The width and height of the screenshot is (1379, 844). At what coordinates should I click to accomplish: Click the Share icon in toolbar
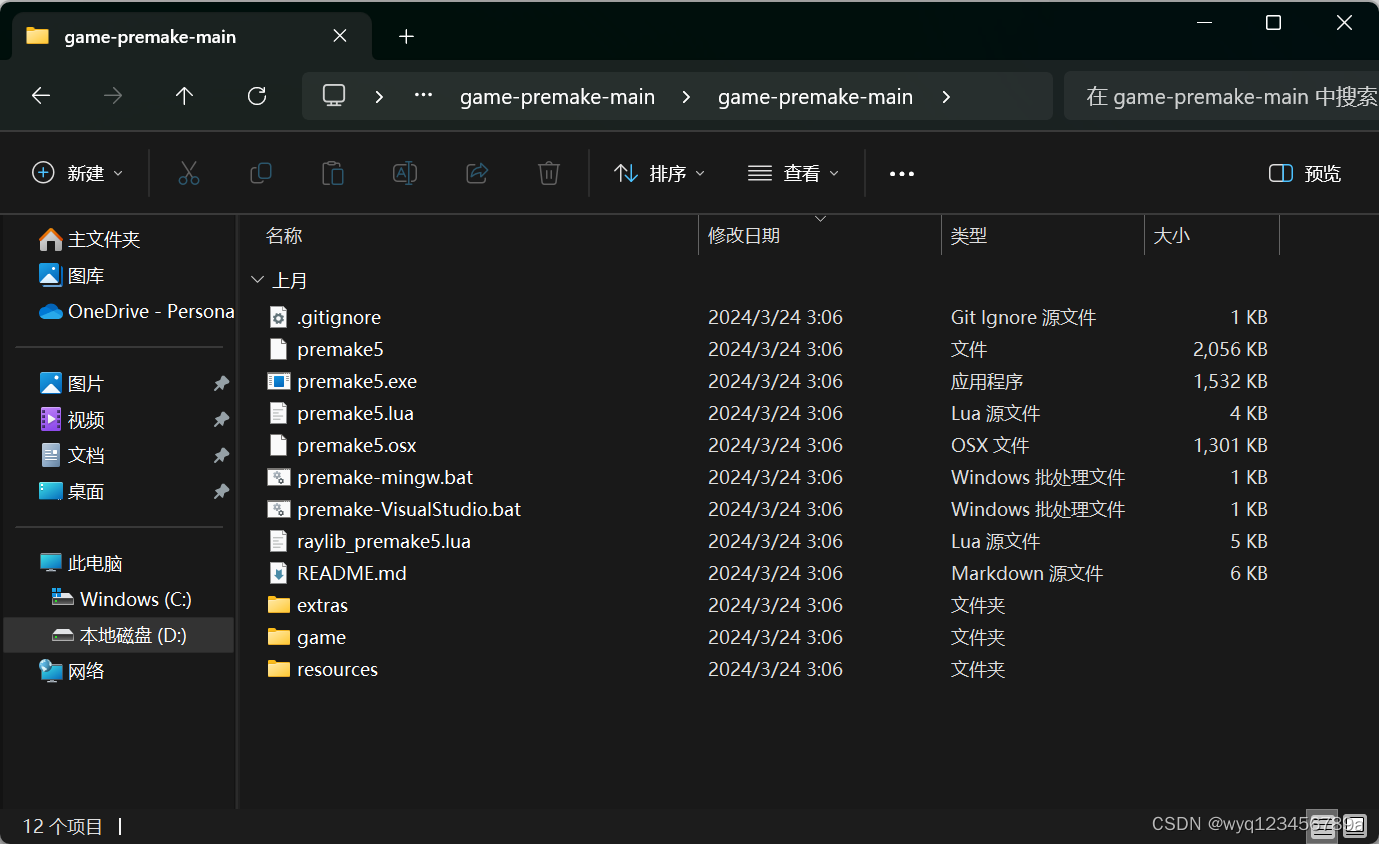pyautogui.click(x=477, y=173)
